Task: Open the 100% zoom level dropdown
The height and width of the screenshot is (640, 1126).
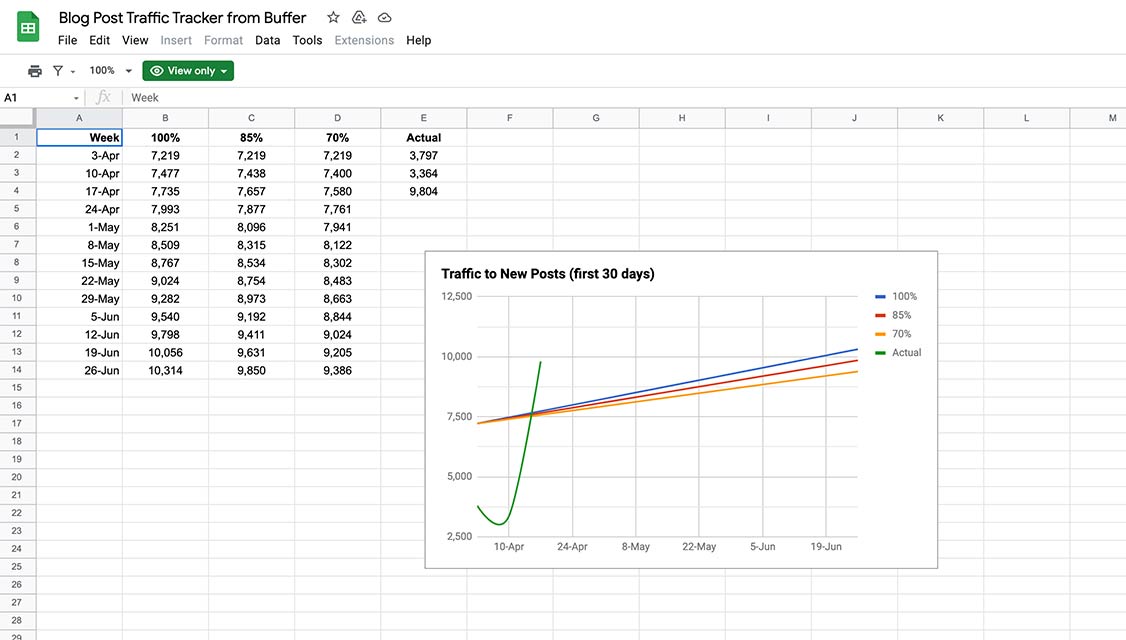Action: coord(110,71)
